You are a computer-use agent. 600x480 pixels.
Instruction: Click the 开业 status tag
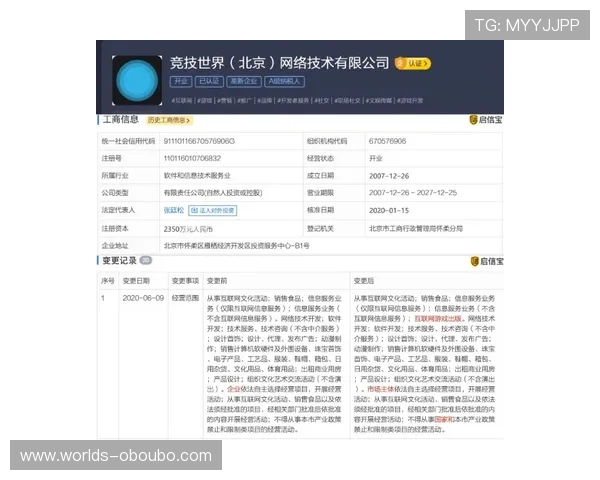(x=181, y=82)
